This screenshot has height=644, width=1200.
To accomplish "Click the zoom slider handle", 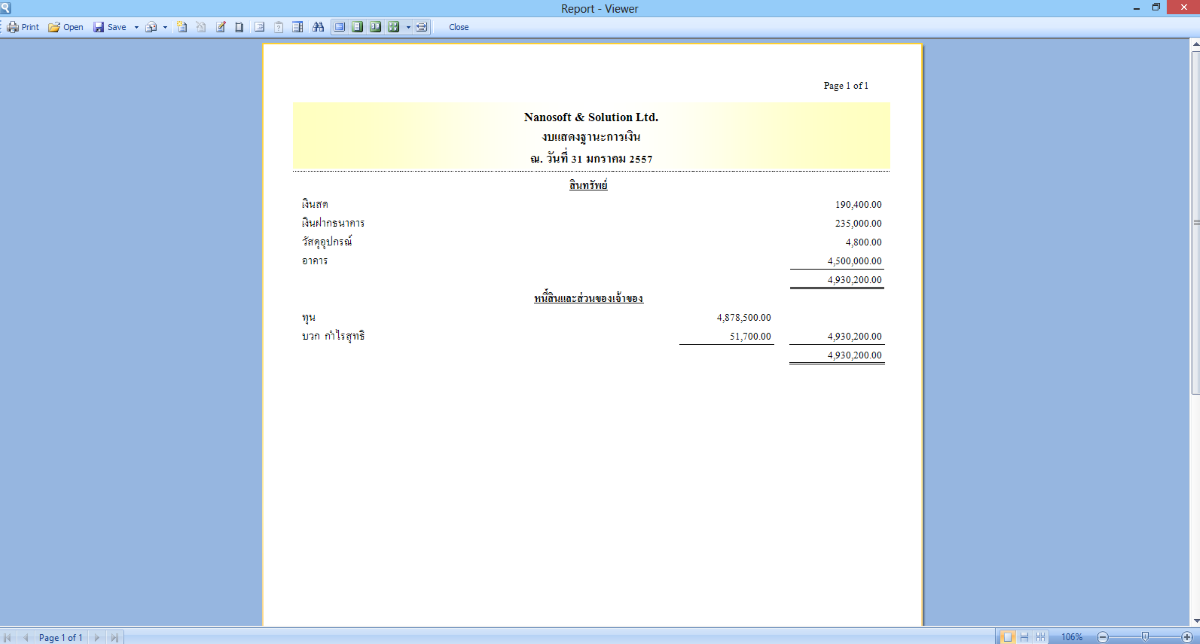I will [x=1145, y=637].
